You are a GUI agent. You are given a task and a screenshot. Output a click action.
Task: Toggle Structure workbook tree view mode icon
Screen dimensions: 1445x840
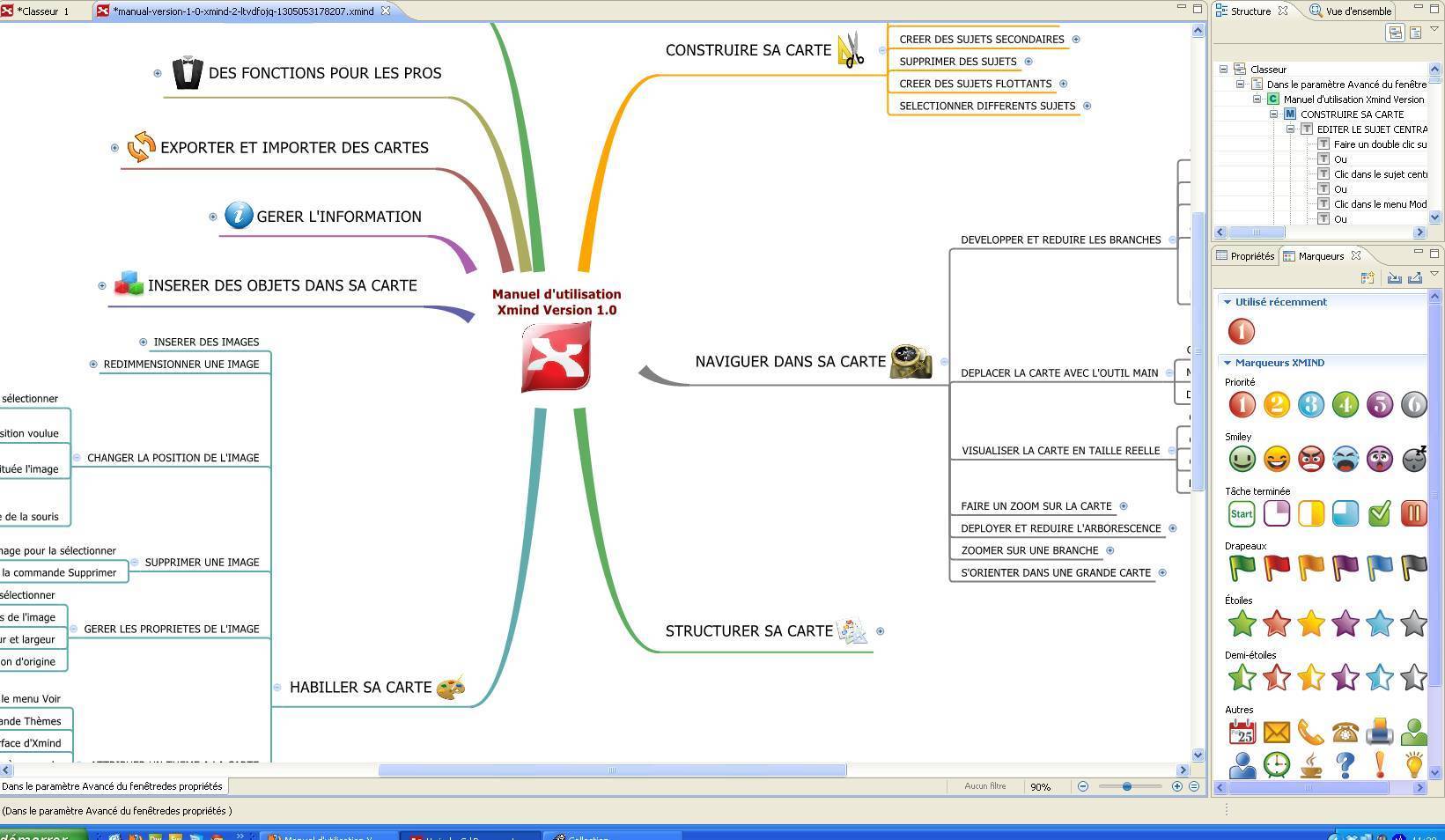click(1395, 33)
